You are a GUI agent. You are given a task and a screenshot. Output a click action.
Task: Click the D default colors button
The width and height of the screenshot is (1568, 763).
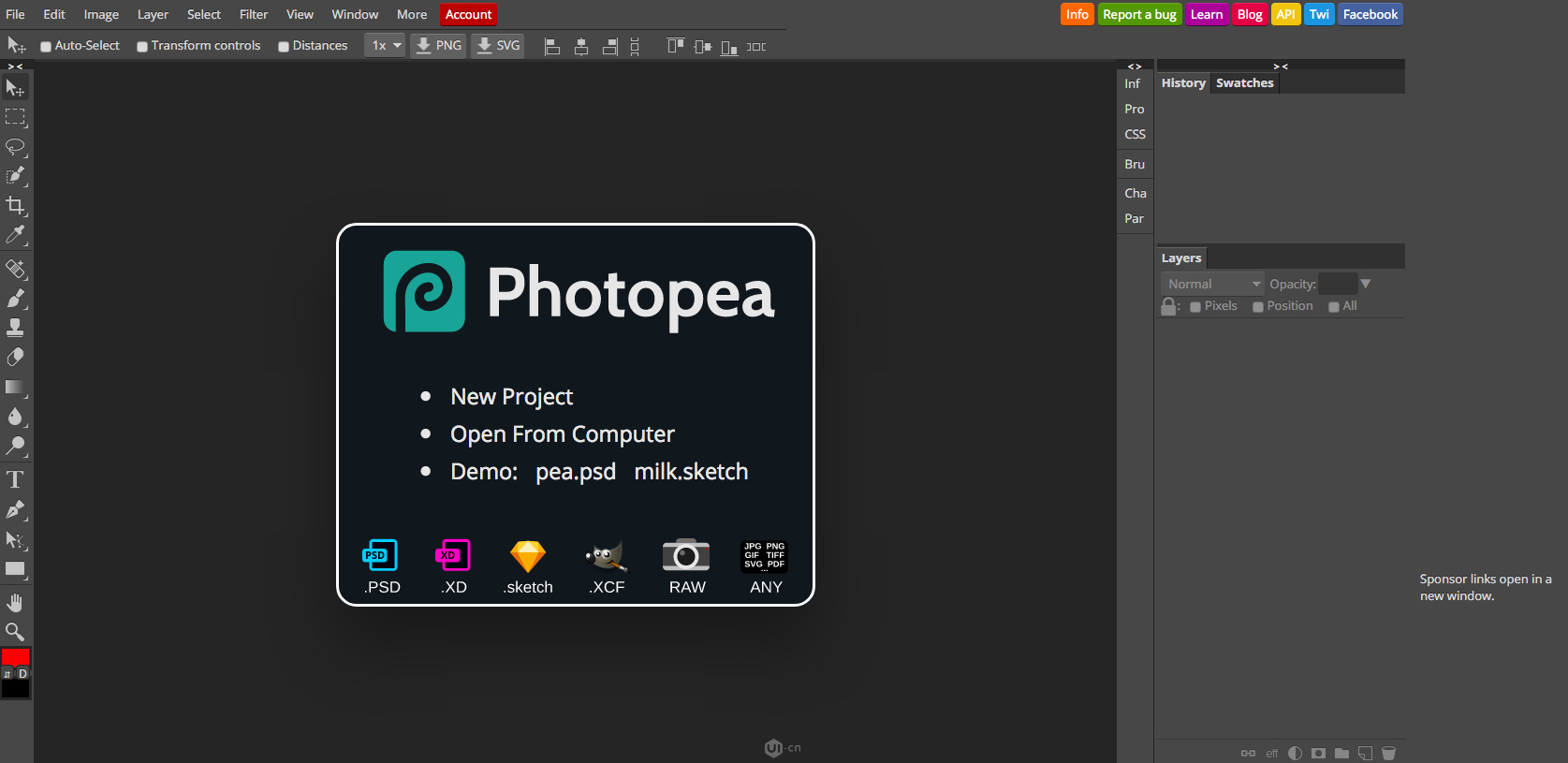coord(22,674)
